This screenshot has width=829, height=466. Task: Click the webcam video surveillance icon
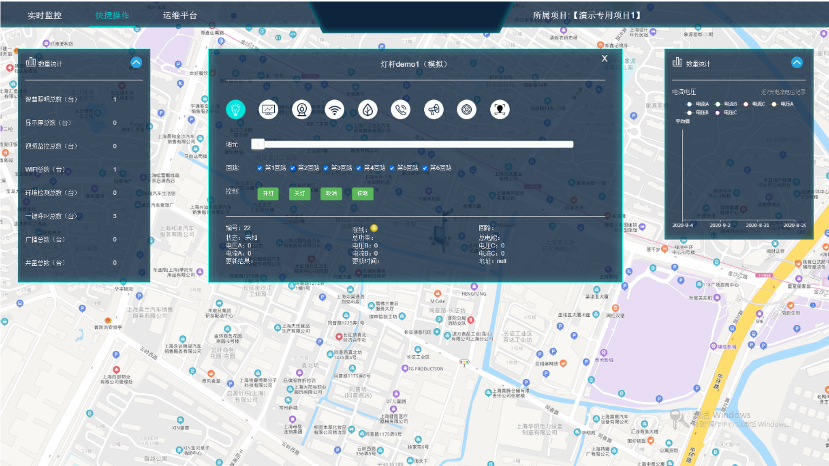300,109
